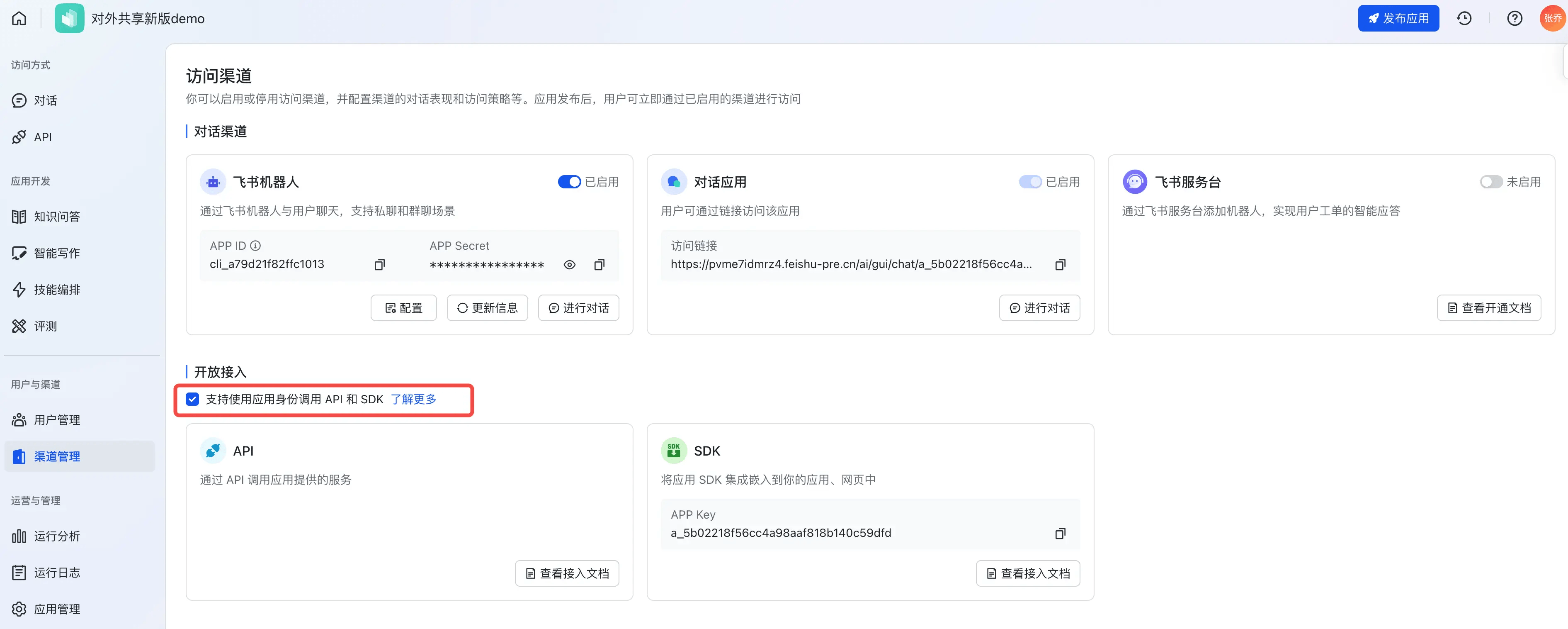Click 查看开通文档 on the 飞书服务台 card

coord(1489,307)
